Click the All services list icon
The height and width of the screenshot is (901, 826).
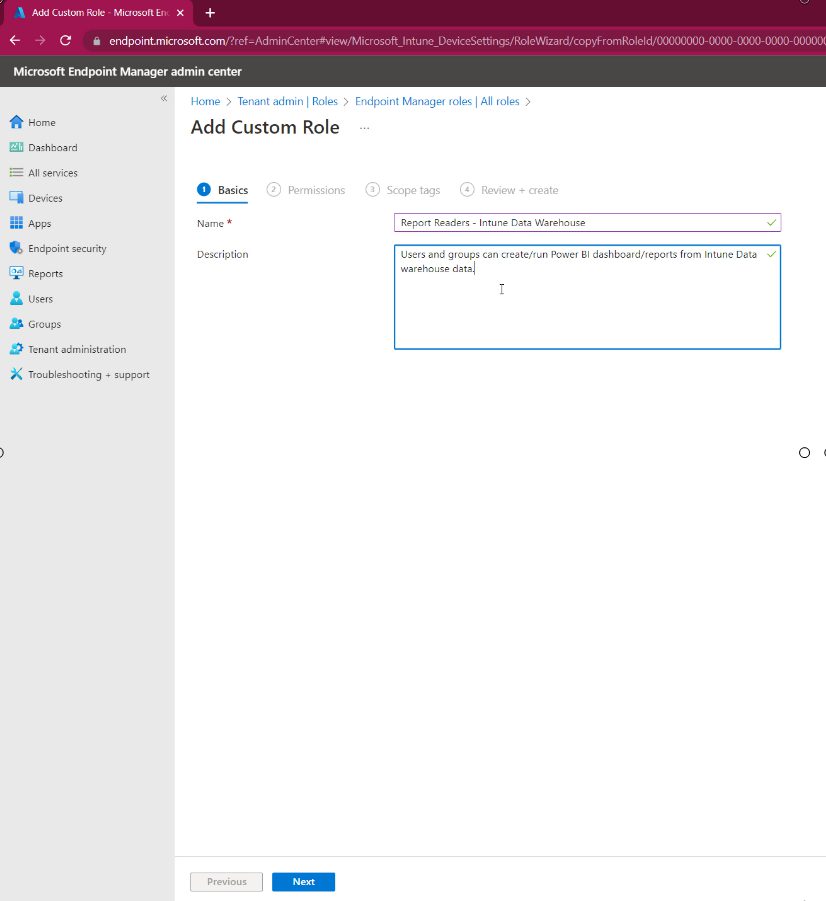(x=16, y=172)
